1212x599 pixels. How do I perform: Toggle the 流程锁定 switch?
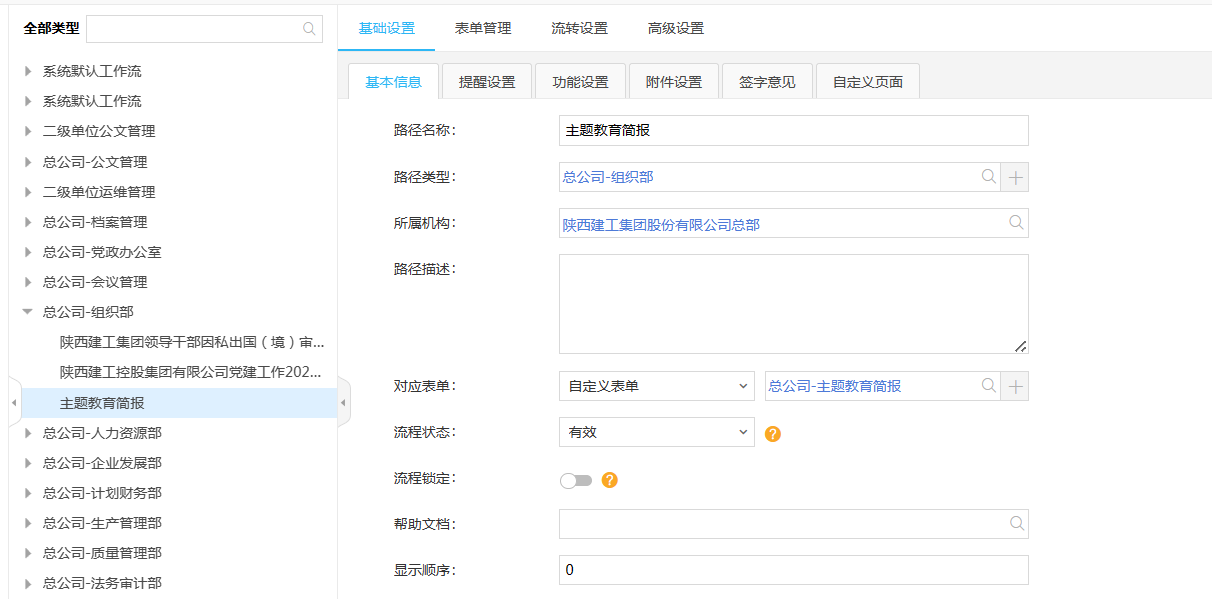click(576, 481)
